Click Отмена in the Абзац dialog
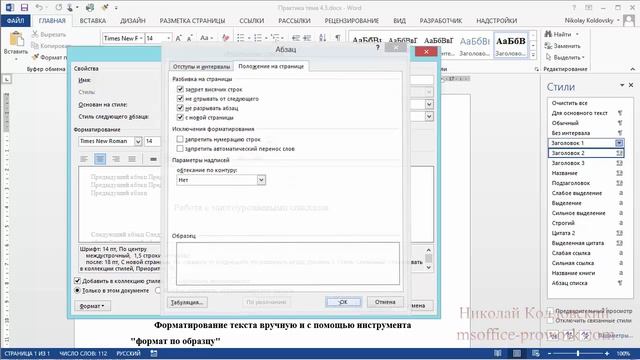The width and height of the screenshot is (640, 360). (x=385, y=302)
